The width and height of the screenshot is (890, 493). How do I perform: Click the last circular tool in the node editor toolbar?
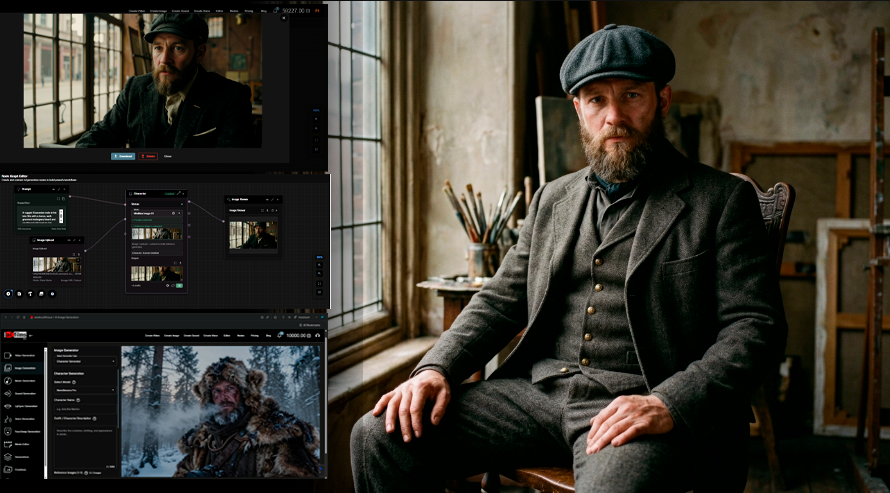pyautogui.click(x=52, y=294)
